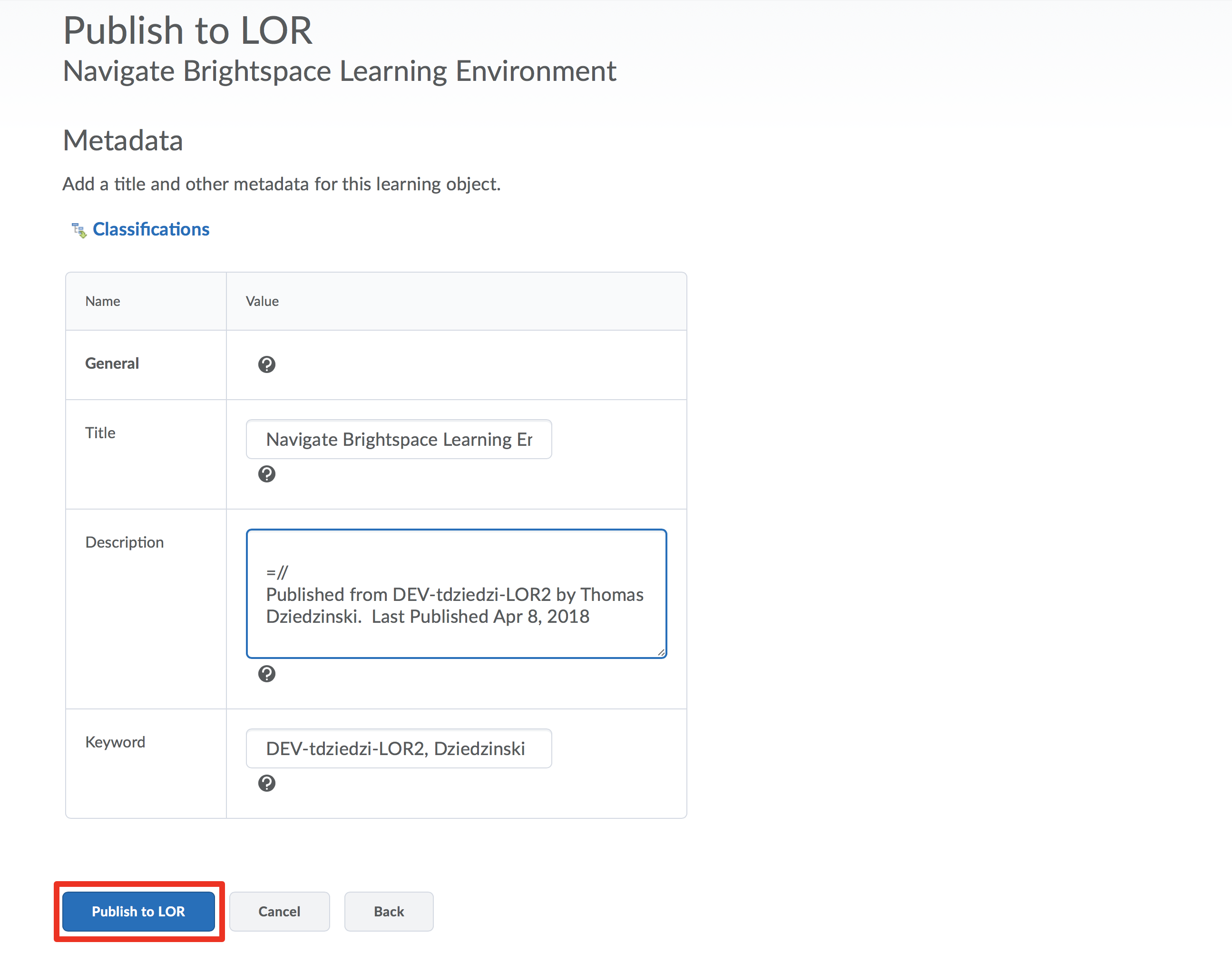This screenshot has width=1232, height=953.
Task: Click inside the Description text area
Action: (x=456, y=594)
